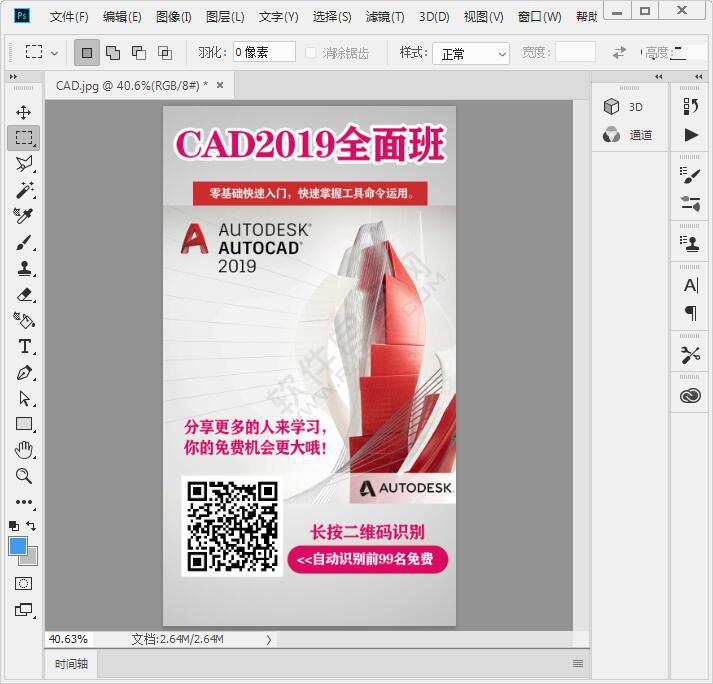
Task: Toggle Quick Mask mode
Action: tap(23, 583)
